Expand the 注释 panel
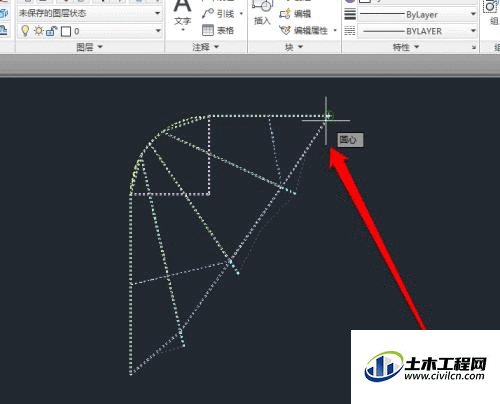The width and height of the screenshot is (500, 404). point(206,47)
